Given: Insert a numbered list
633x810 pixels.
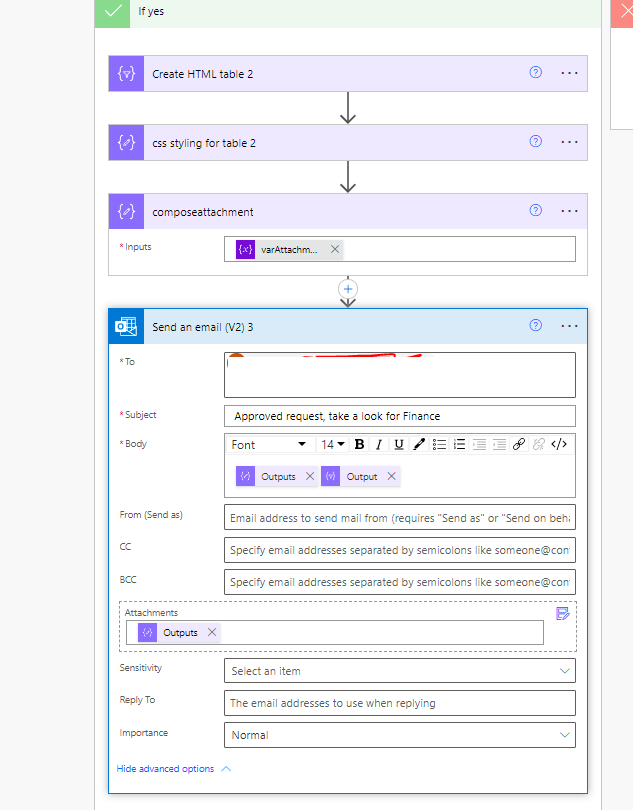Looking at the screenshot, I should coord(459,444).
